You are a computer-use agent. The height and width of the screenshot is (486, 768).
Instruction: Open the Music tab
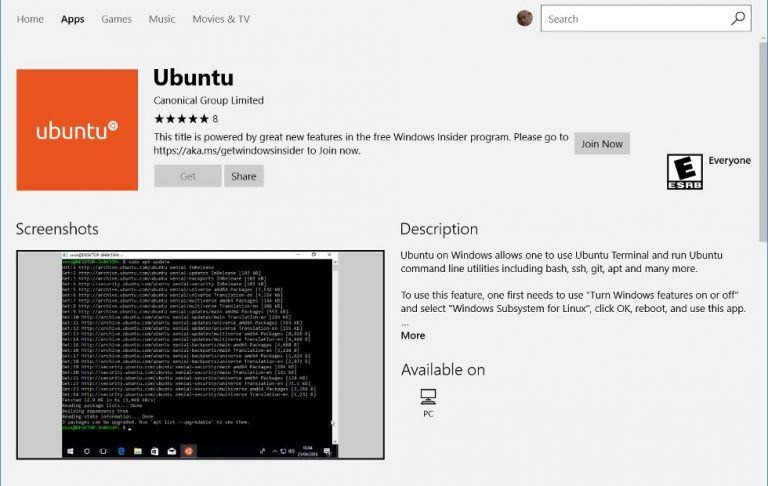point(162,19)
